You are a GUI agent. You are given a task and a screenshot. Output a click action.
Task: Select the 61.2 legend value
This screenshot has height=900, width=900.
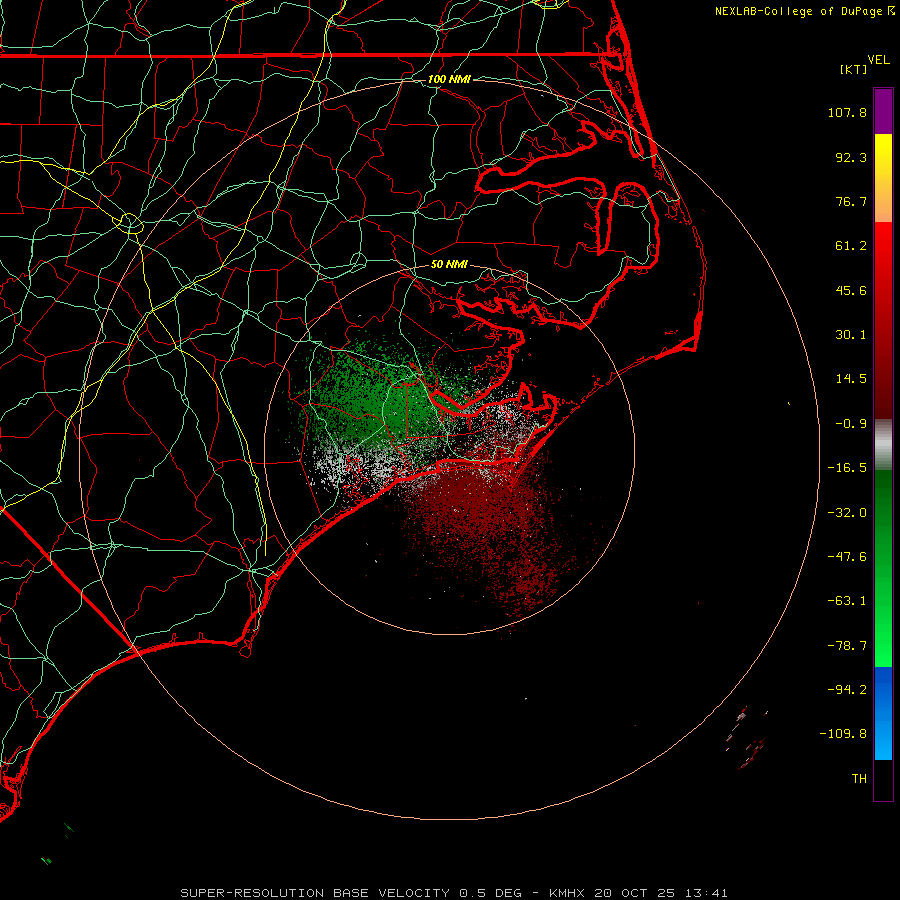[851, 246]
